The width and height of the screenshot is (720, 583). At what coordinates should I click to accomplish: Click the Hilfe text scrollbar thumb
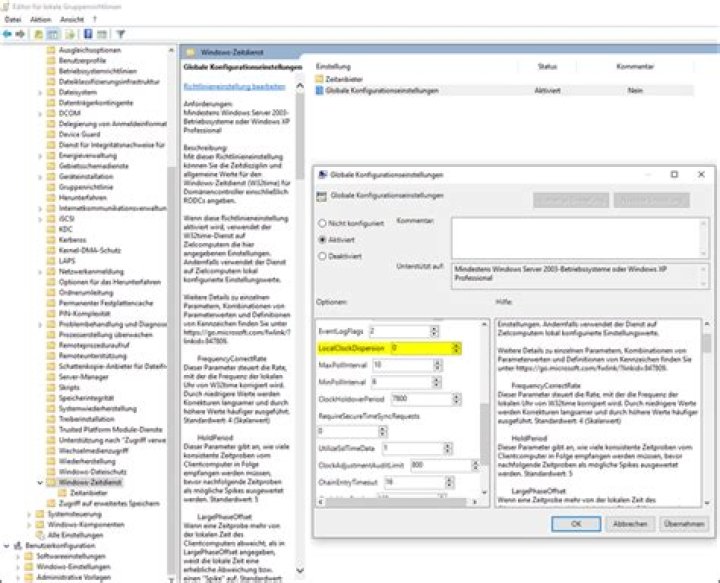707,343
